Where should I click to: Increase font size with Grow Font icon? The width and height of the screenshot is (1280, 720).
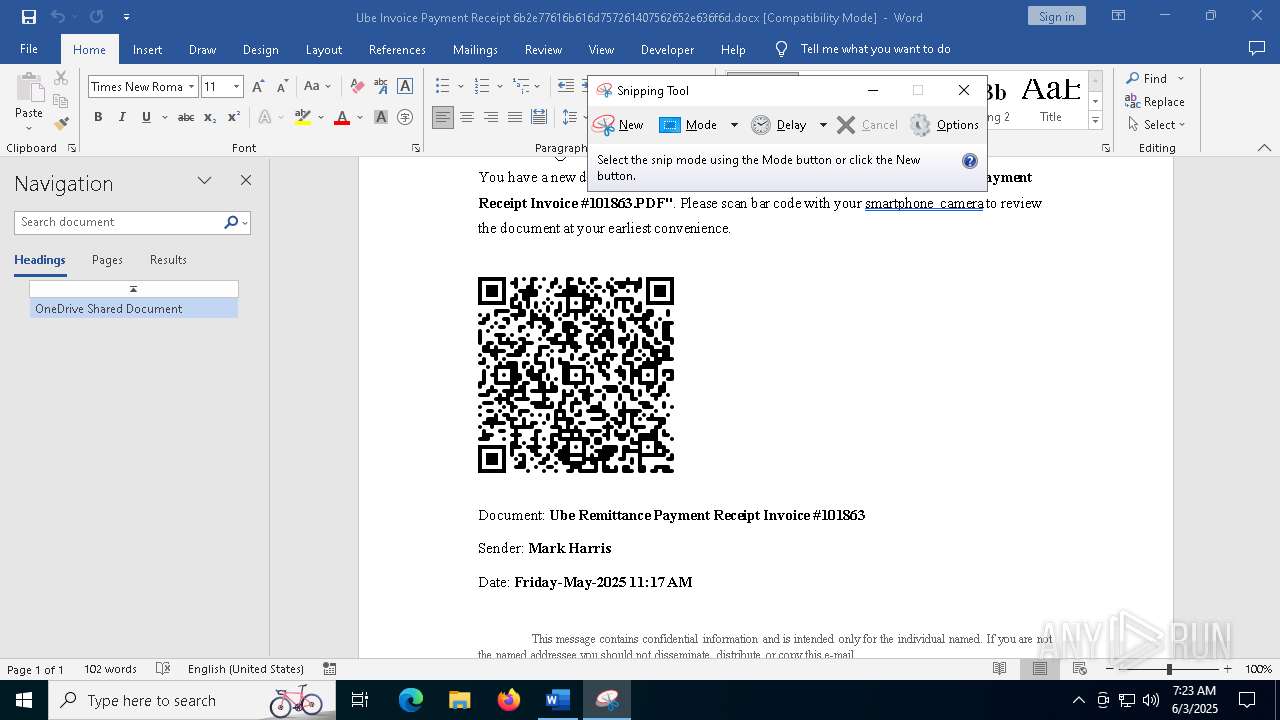[259, 87]
